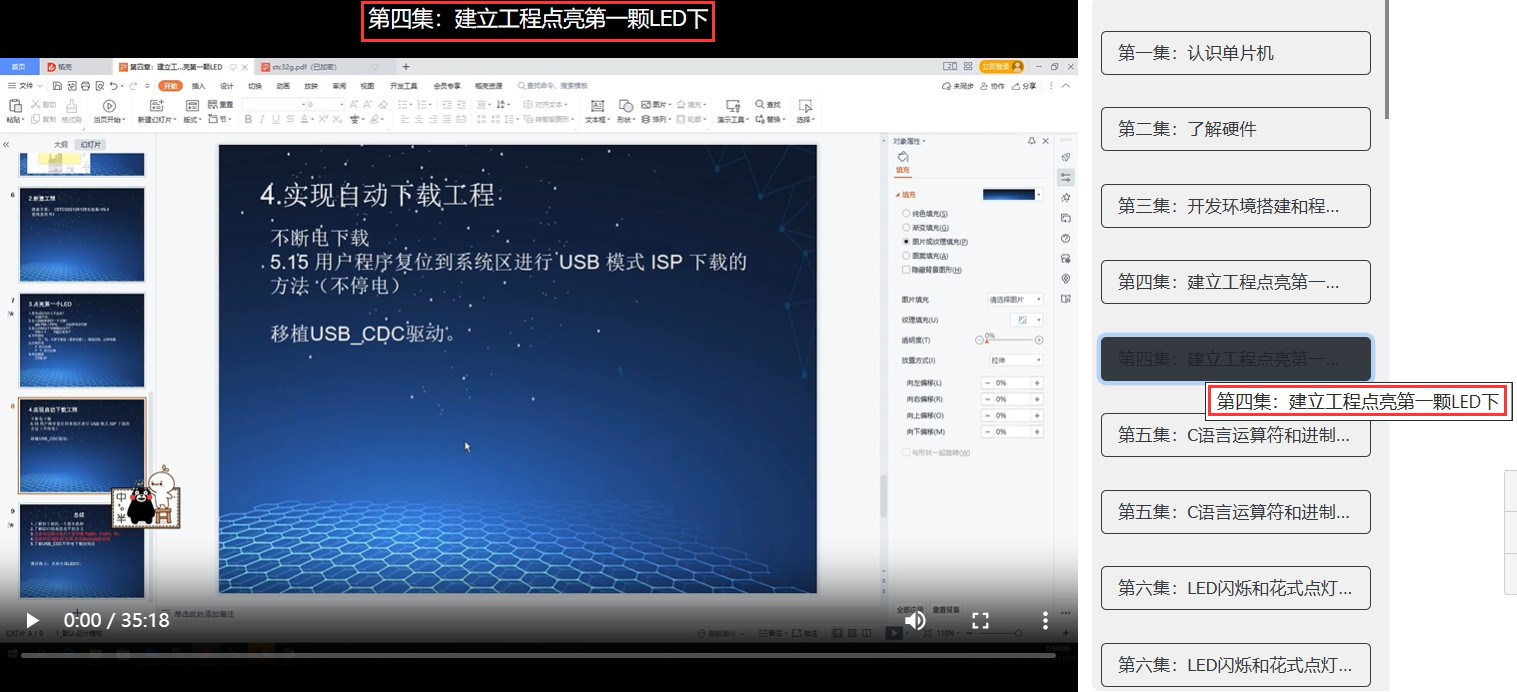The width and height of the screenshot is (1517, 692).
Task: Open 放置方式 拉伸 dropdown
Action: (1015, 360)
